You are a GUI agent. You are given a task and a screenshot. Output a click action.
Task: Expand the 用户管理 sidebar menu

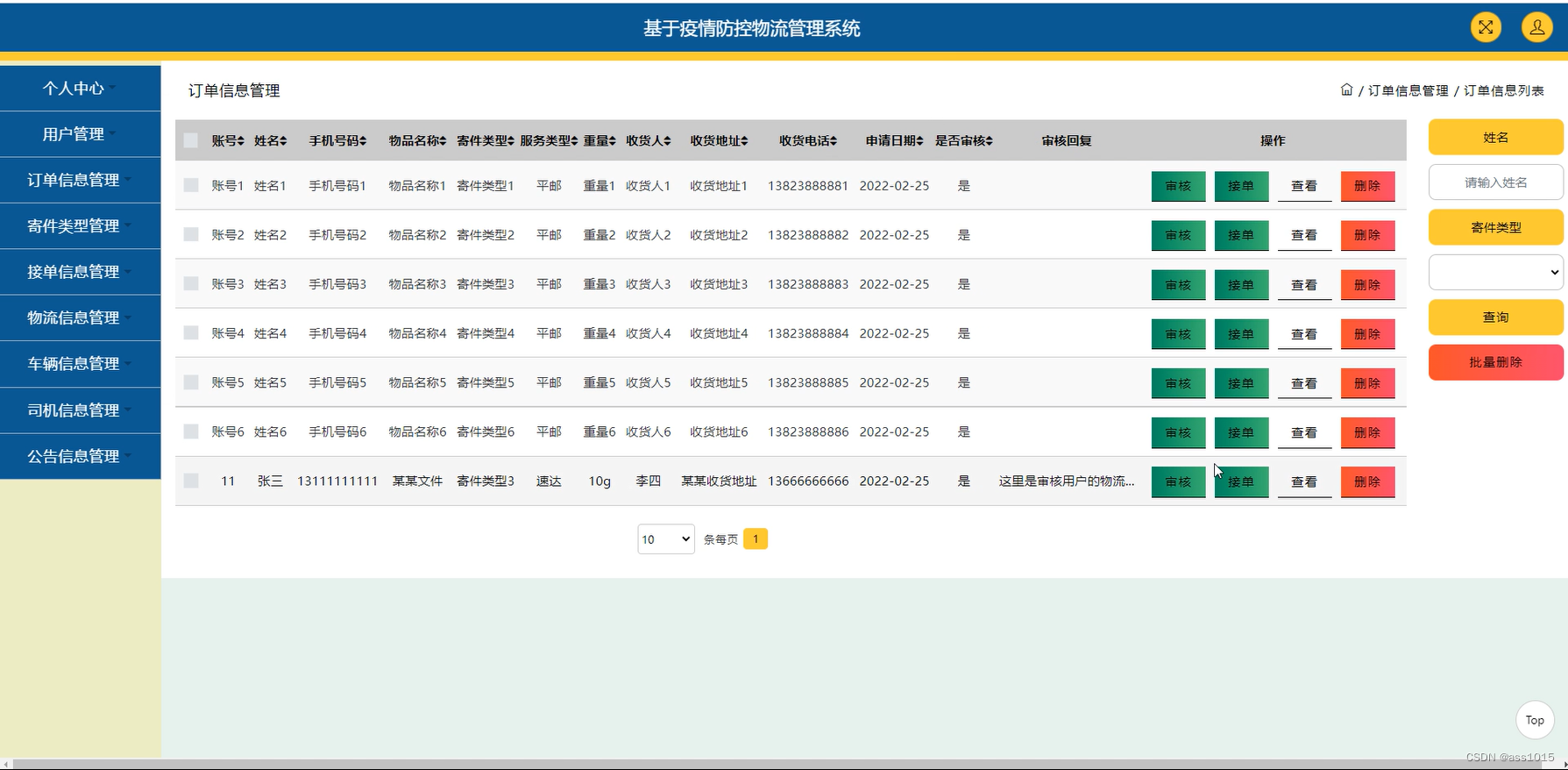pos(80,134)
